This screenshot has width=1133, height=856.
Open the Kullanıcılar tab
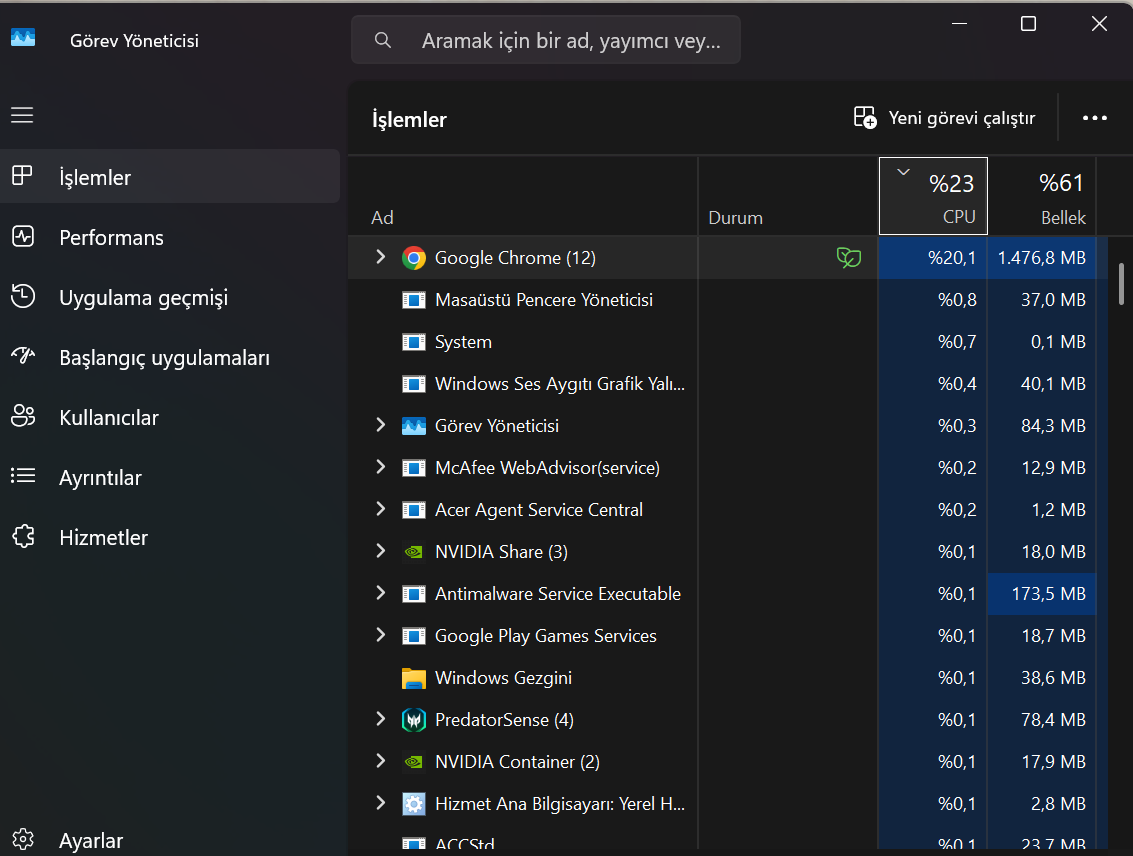pos(170,417)
